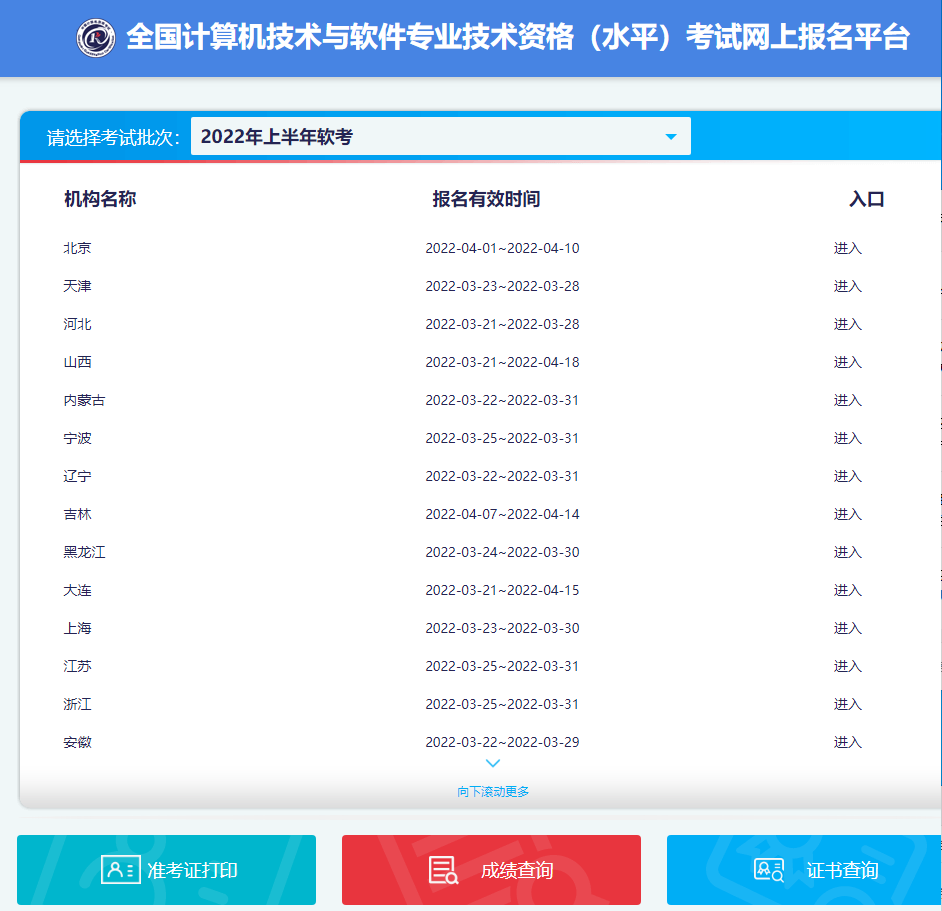The width and height of the screenshot is (942, 911).
Task: Click the down chevron above 向下滚动更多
Action: coord(493,764)
